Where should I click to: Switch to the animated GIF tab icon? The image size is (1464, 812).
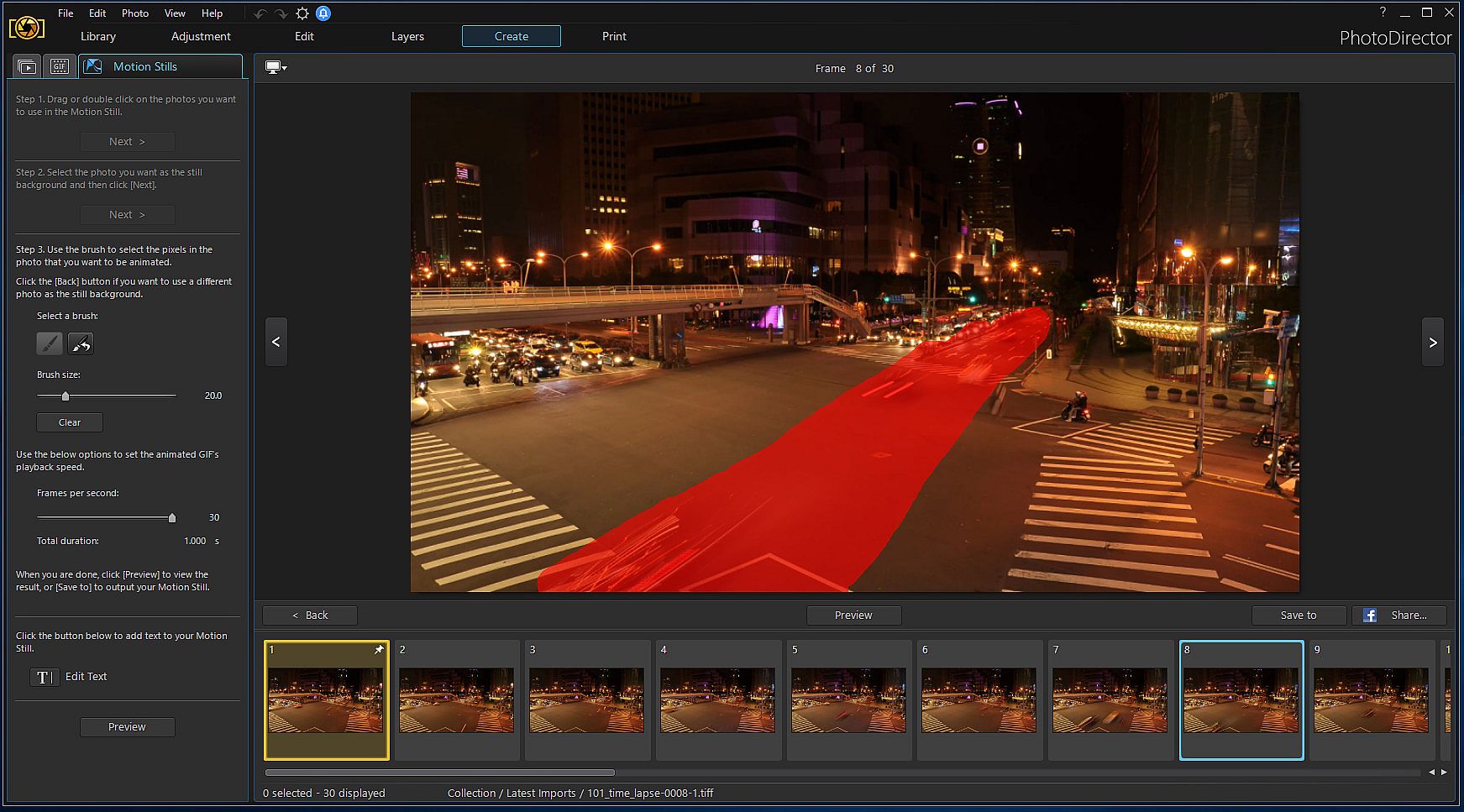[60, 66]
